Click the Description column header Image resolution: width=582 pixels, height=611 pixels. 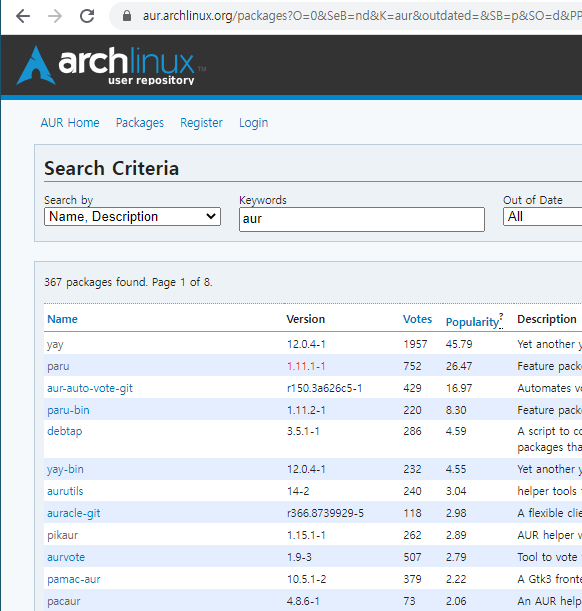[x=547, y=319]
